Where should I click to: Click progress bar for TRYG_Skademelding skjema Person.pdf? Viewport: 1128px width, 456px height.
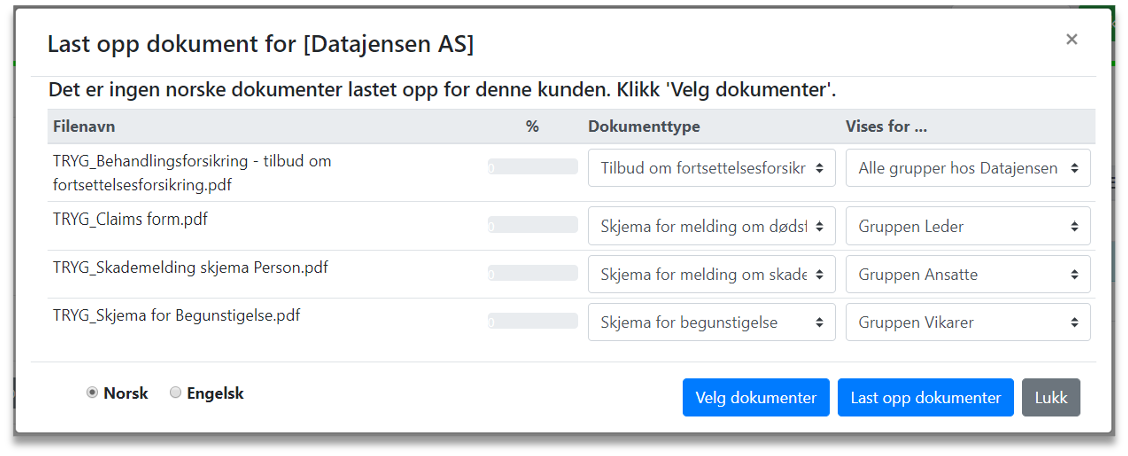point(533,273)
